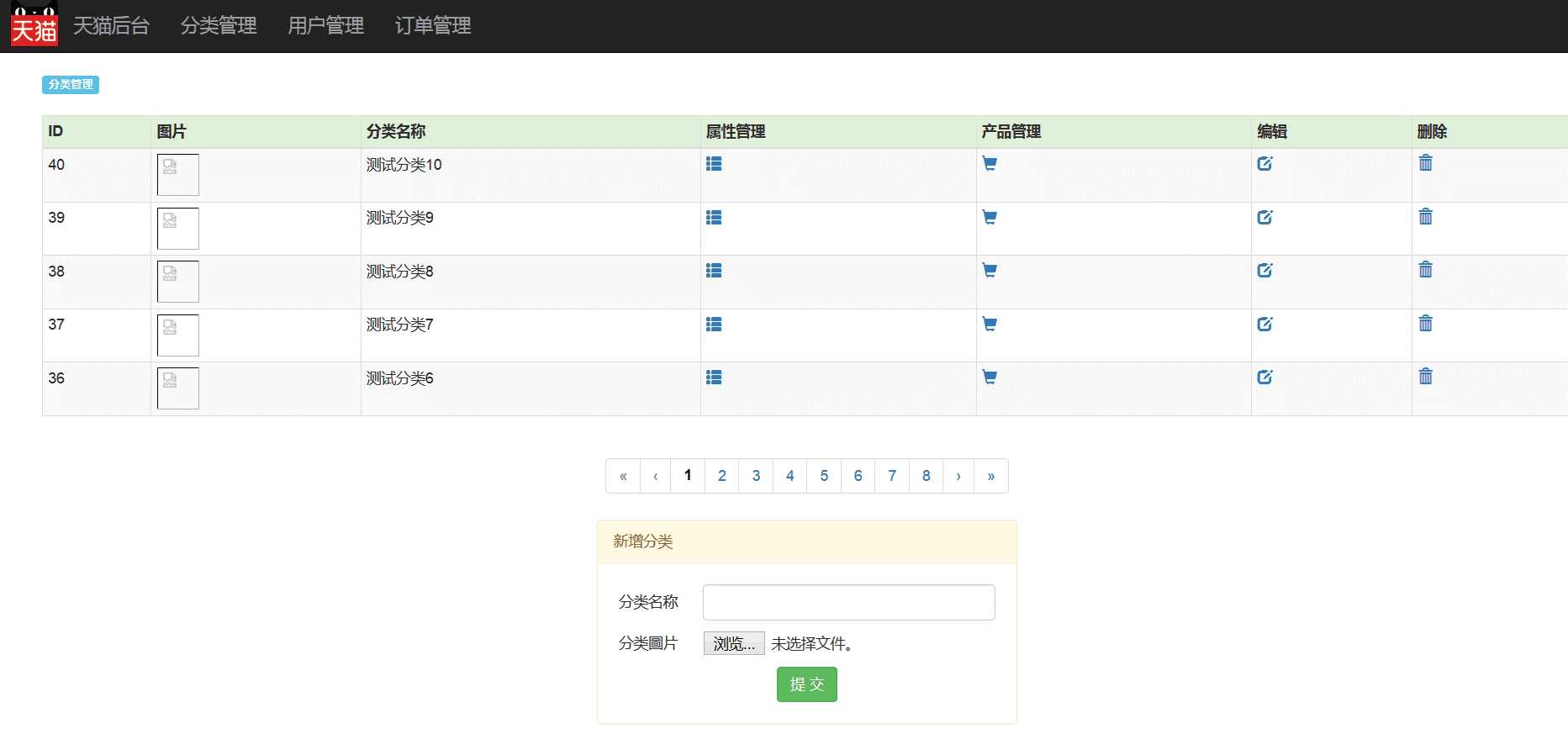Go to page 7
Image resolution: width=1568 pixels, height=734 pixels.
click(x=892, y=476)
